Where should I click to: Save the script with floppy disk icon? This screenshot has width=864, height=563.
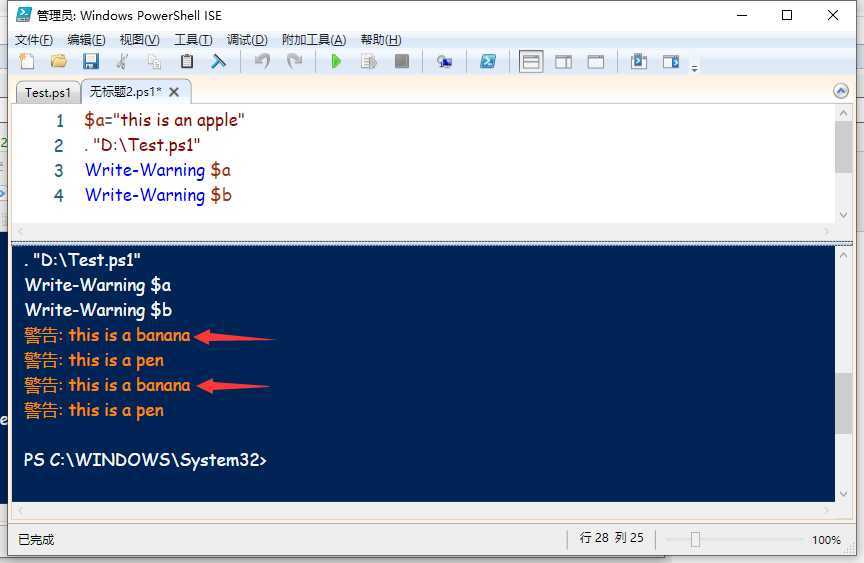(91, 62)
